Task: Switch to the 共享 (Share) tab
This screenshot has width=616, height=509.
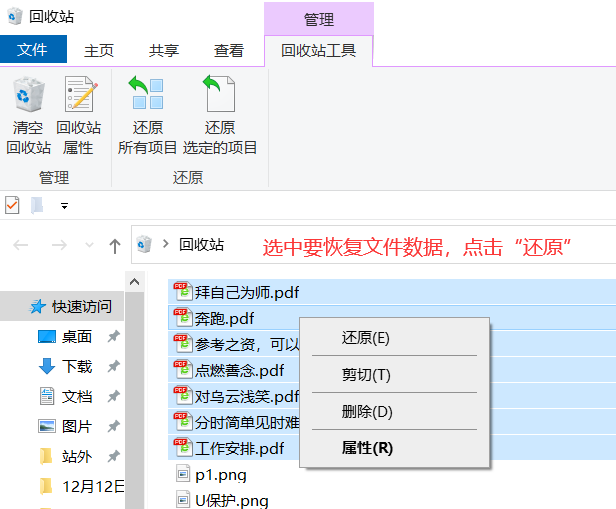Action: (163, 51)
